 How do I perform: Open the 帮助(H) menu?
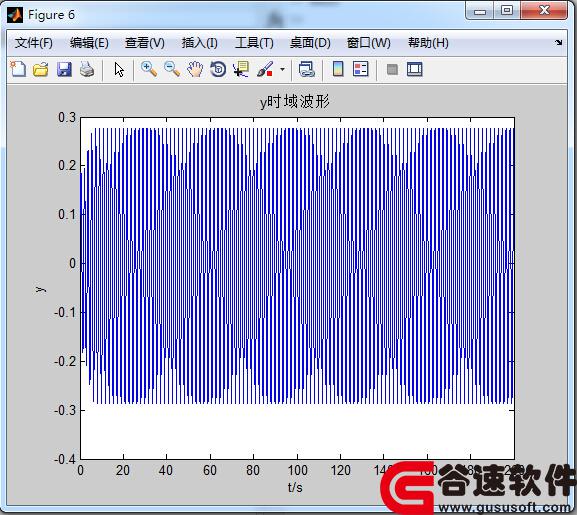pyautogui.click(x=428, y=43)
